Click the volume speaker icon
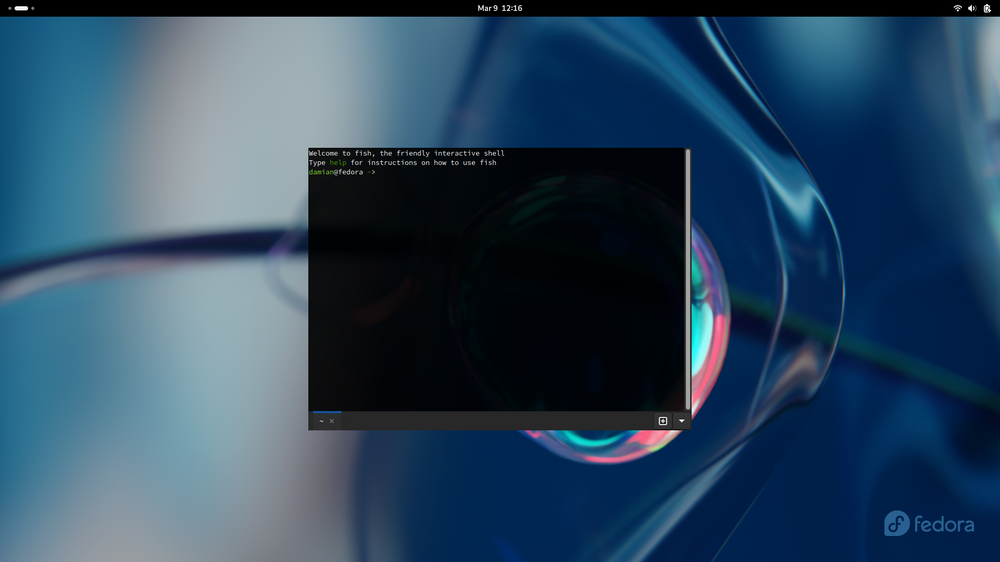 click(972, 8)
